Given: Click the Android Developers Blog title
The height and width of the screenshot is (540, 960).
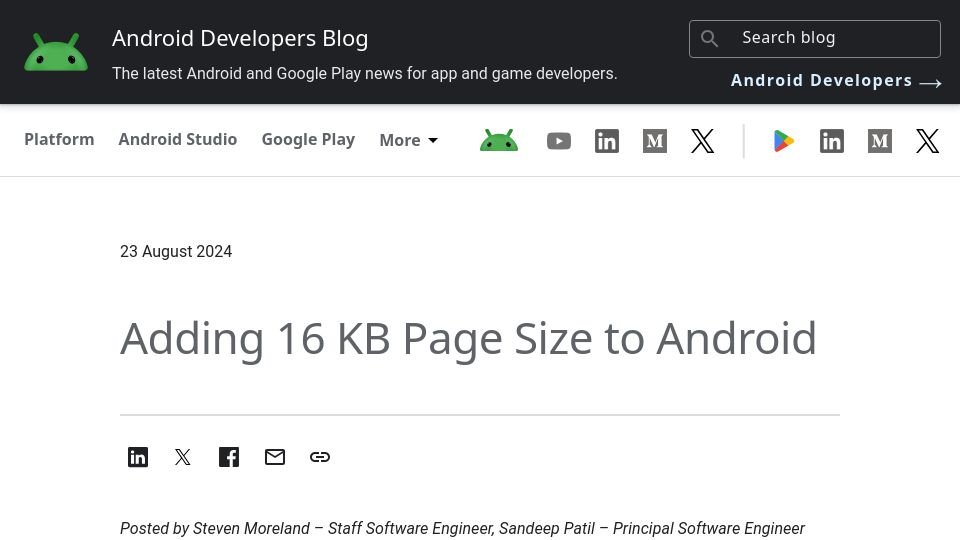Looking at the screenshot, I should [240, 39].
